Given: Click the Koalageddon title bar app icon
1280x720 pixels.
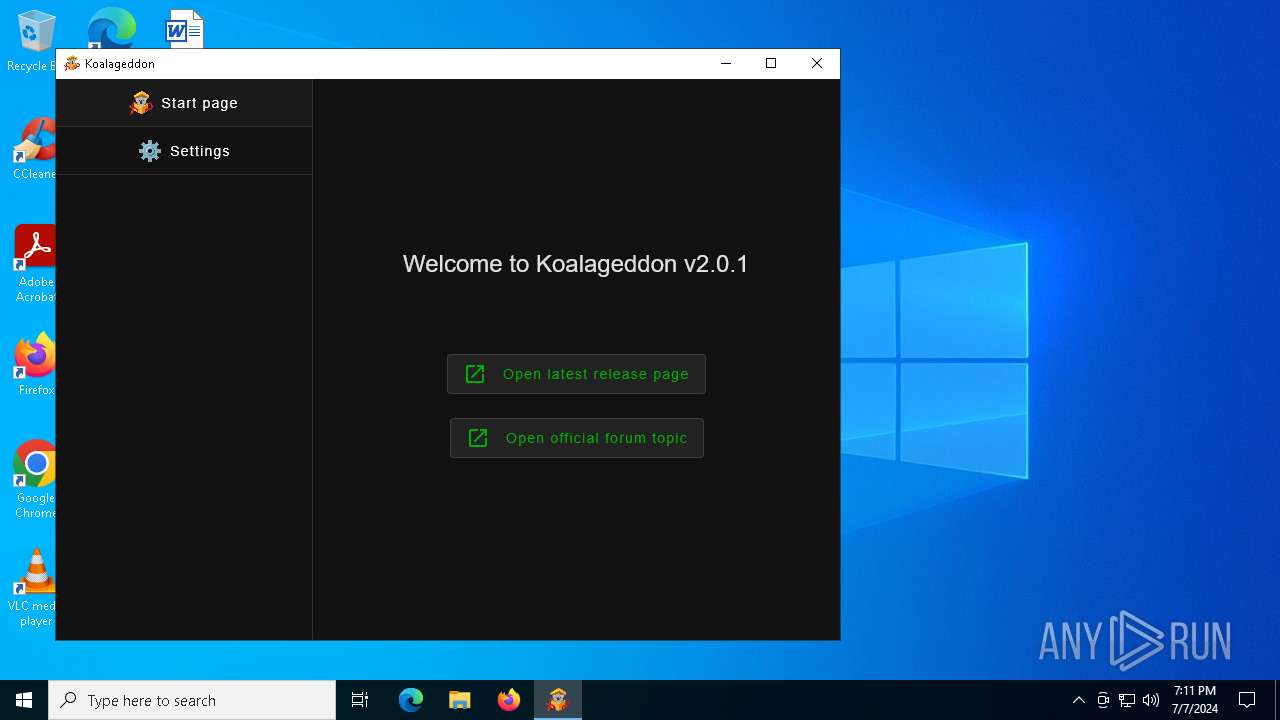Looking at the screenshot, I should (72, 63).
